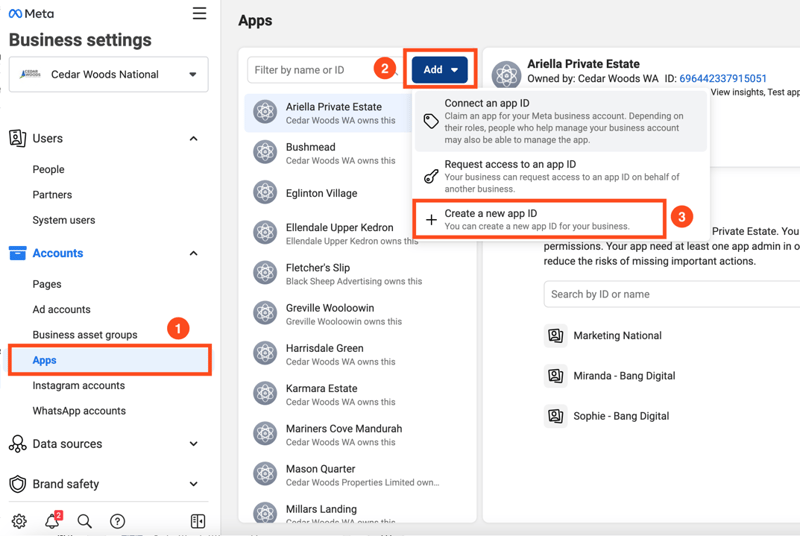Expand the Brand safety section
Image resolution: width=800 pixels, height=536 pixels.
point(193,484)
